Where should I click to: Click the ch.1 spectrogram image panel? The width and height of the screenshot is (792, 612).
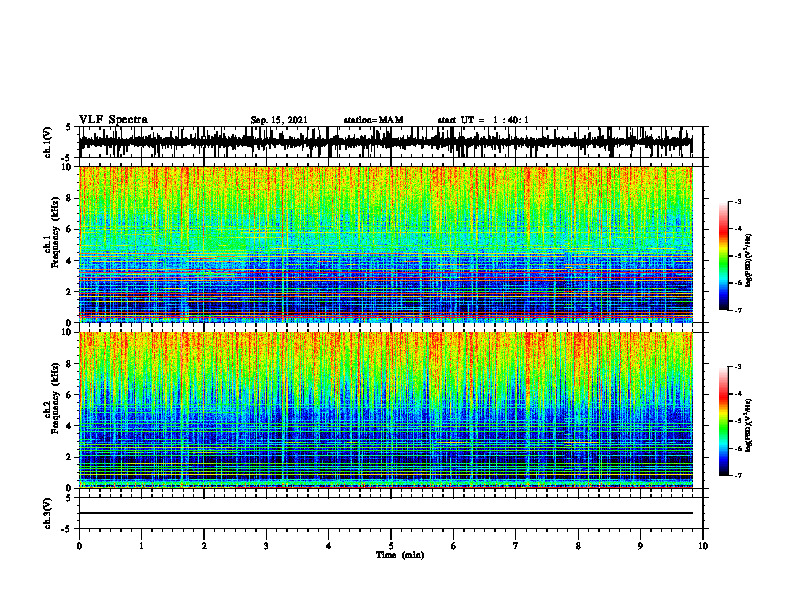385,244
